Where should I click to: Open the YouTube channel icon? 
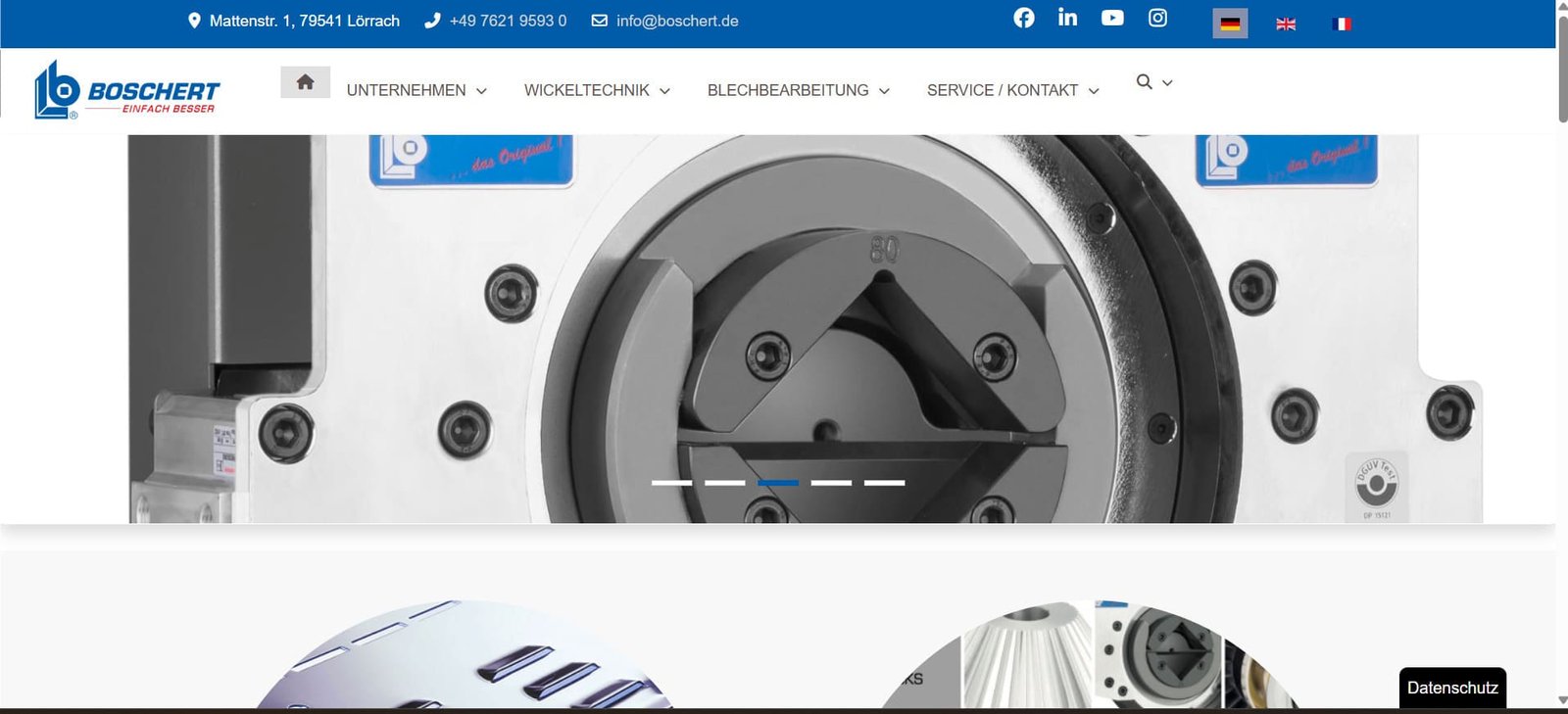(1112, 18)
